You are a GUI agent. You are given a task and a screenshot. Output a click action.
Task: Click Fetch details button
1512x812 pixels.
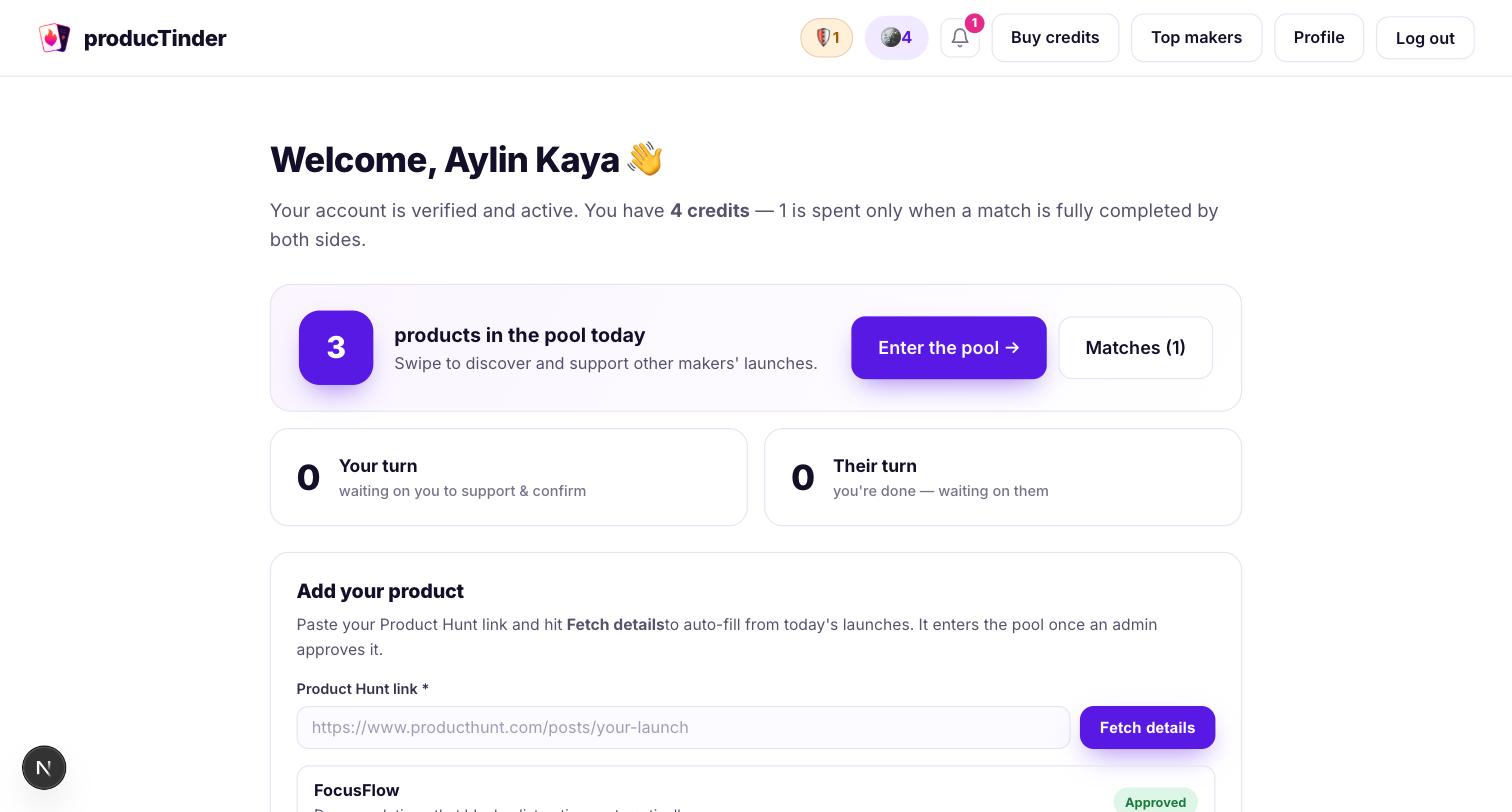click(x=1147, y=728)
